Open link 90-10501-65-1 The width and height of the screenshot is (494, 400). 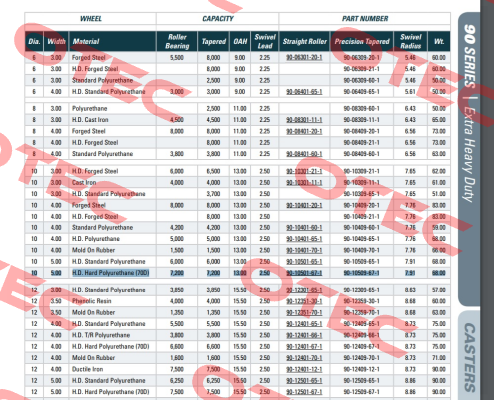tap(304, 262)
